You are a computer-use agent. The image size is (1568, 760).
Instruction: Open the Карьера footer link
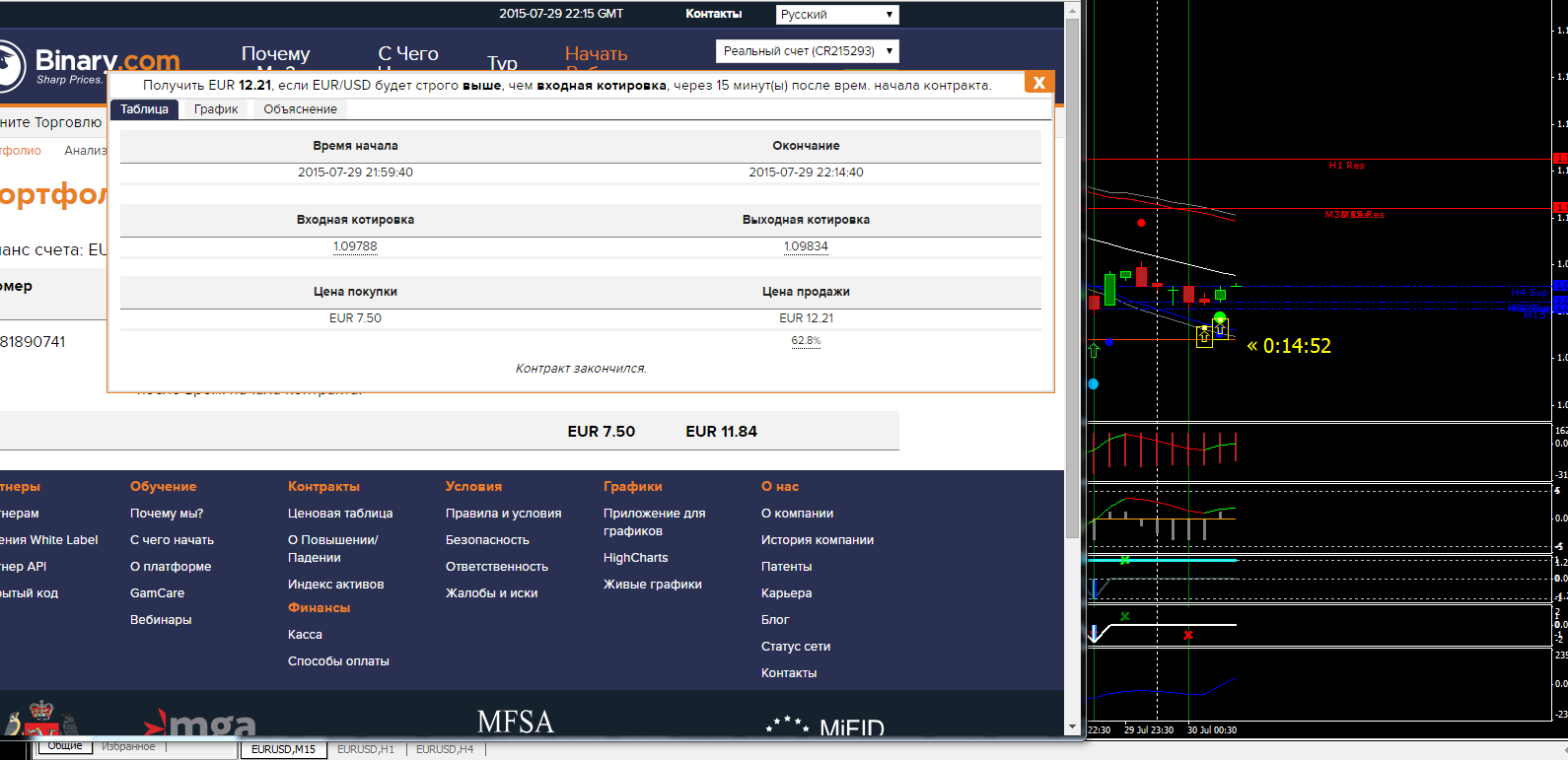tap(786, 593)
